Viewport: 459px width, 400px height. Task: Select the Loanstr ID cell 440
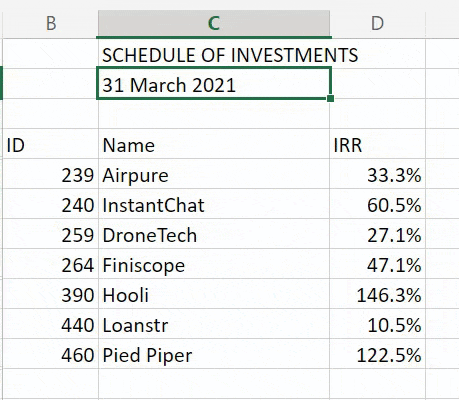(x=51, y=324)
